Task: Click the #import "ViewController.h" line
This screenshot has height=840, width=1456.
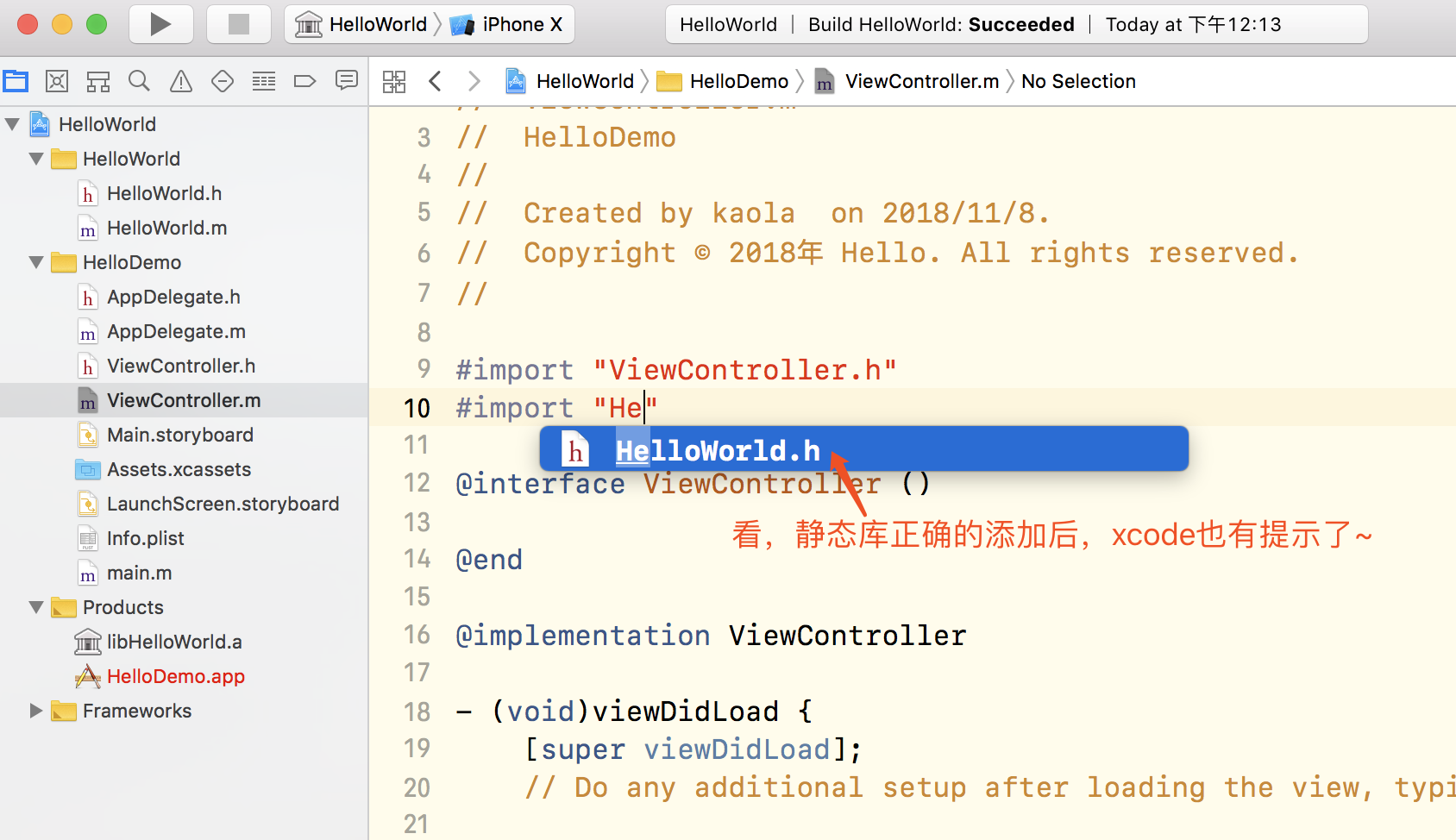Action: pyautogui.click(x=676, y=370)
